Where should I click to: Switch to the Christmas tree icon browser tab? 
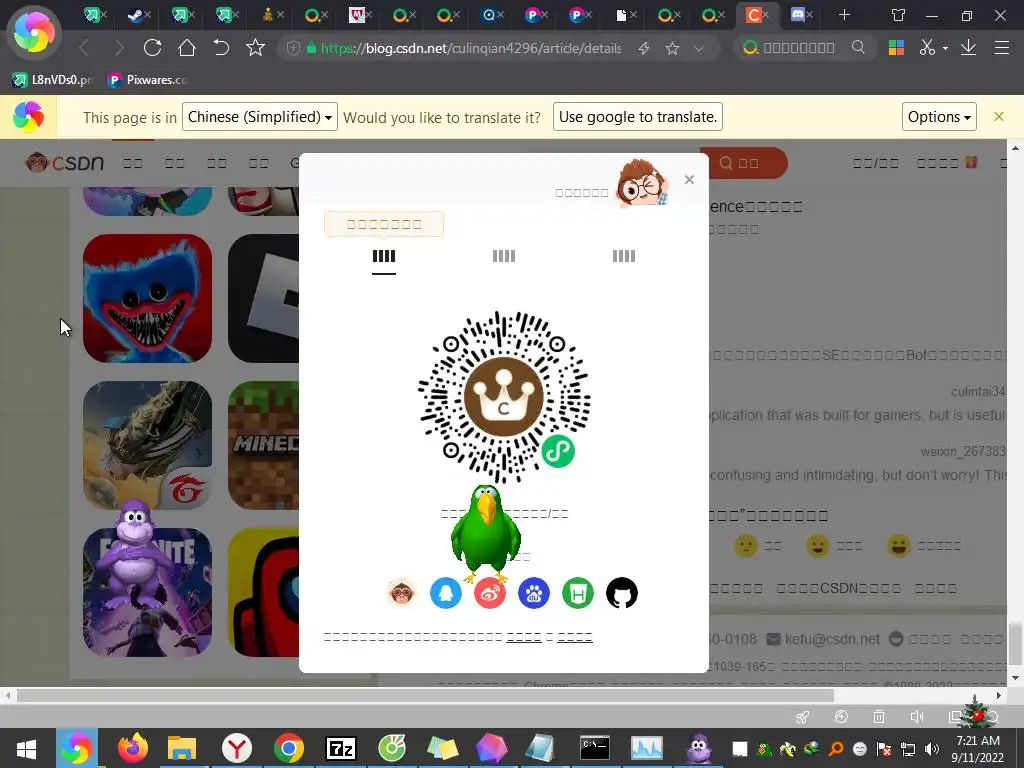tap(268, 14)
